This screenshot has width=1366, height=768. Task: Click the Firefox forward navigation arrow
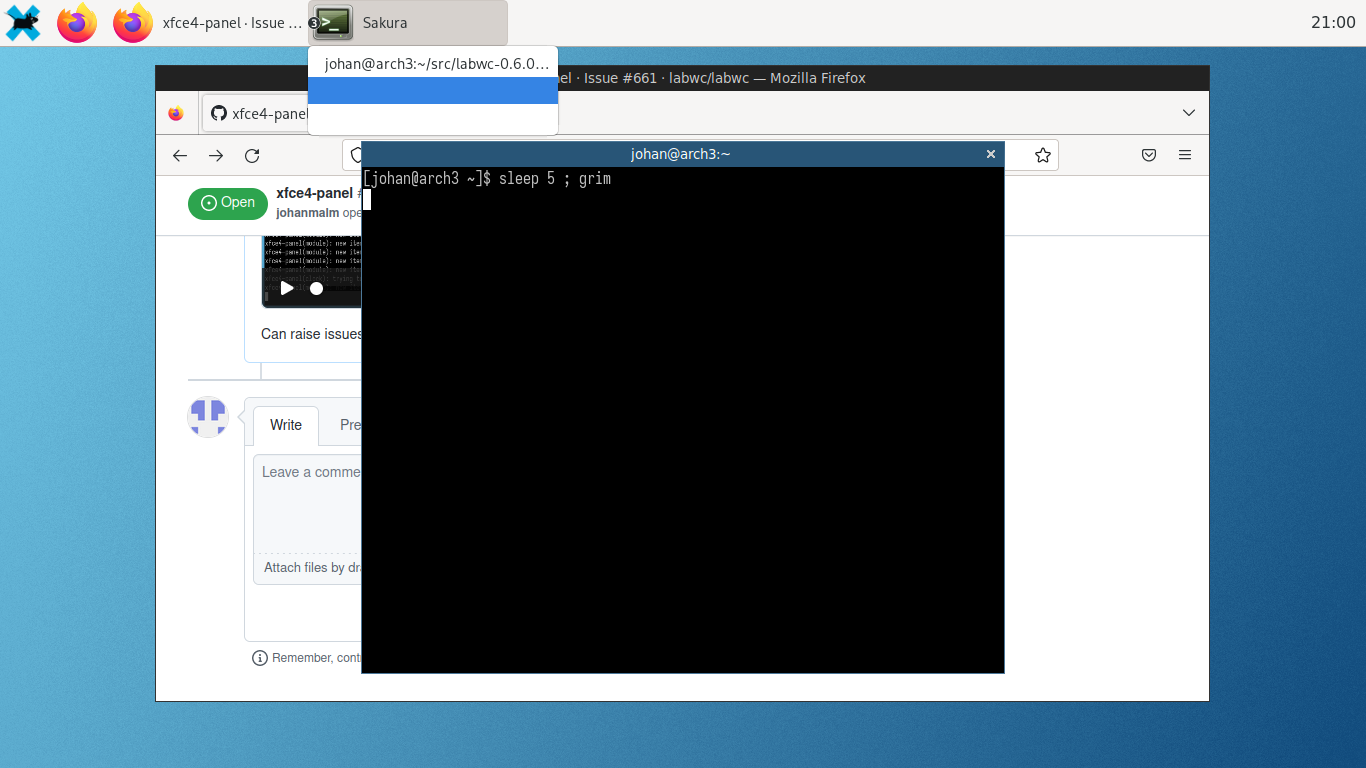tap(216, 155)
